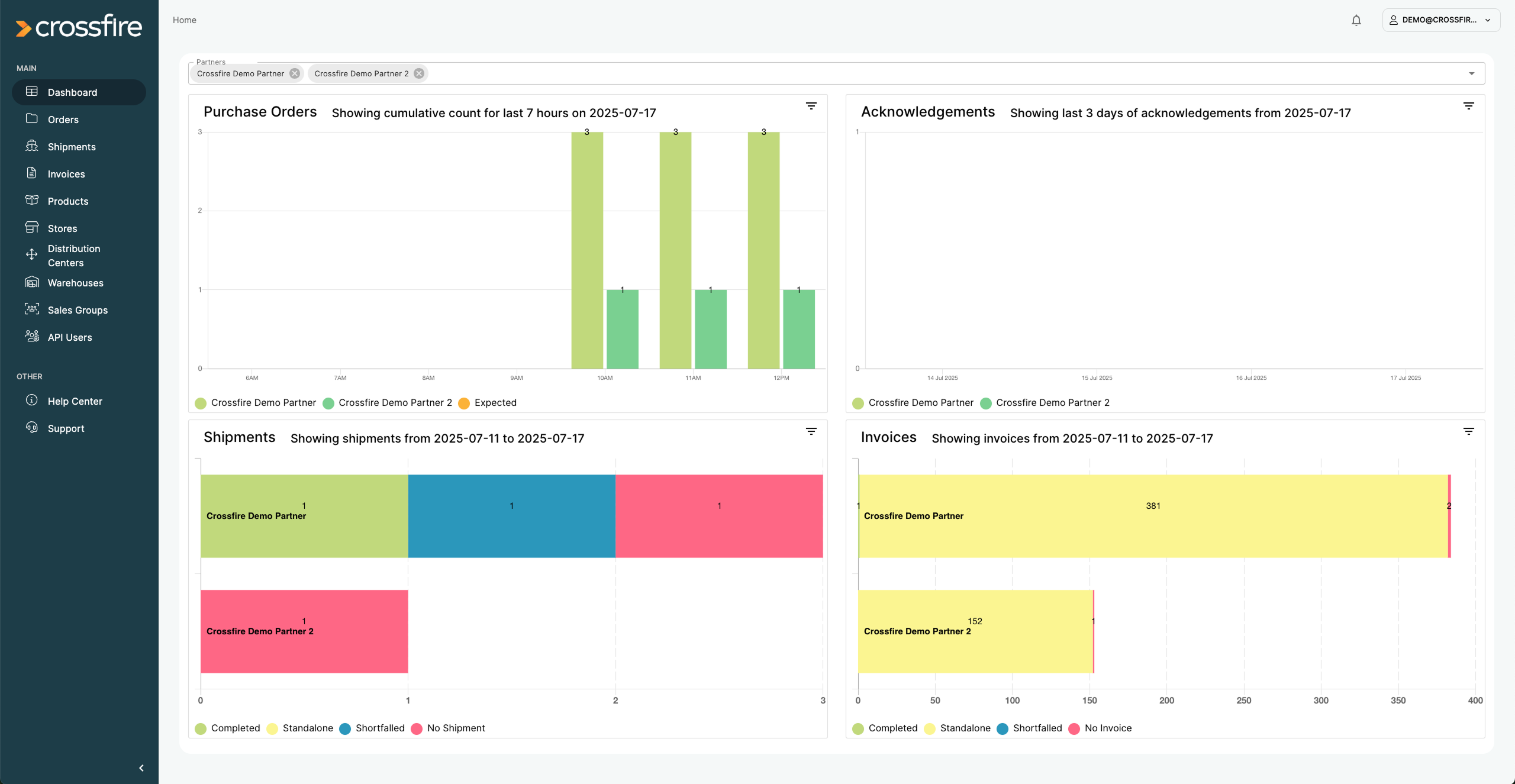Open the Warehouses sidebar item
1515x784 pixels.
76,283
